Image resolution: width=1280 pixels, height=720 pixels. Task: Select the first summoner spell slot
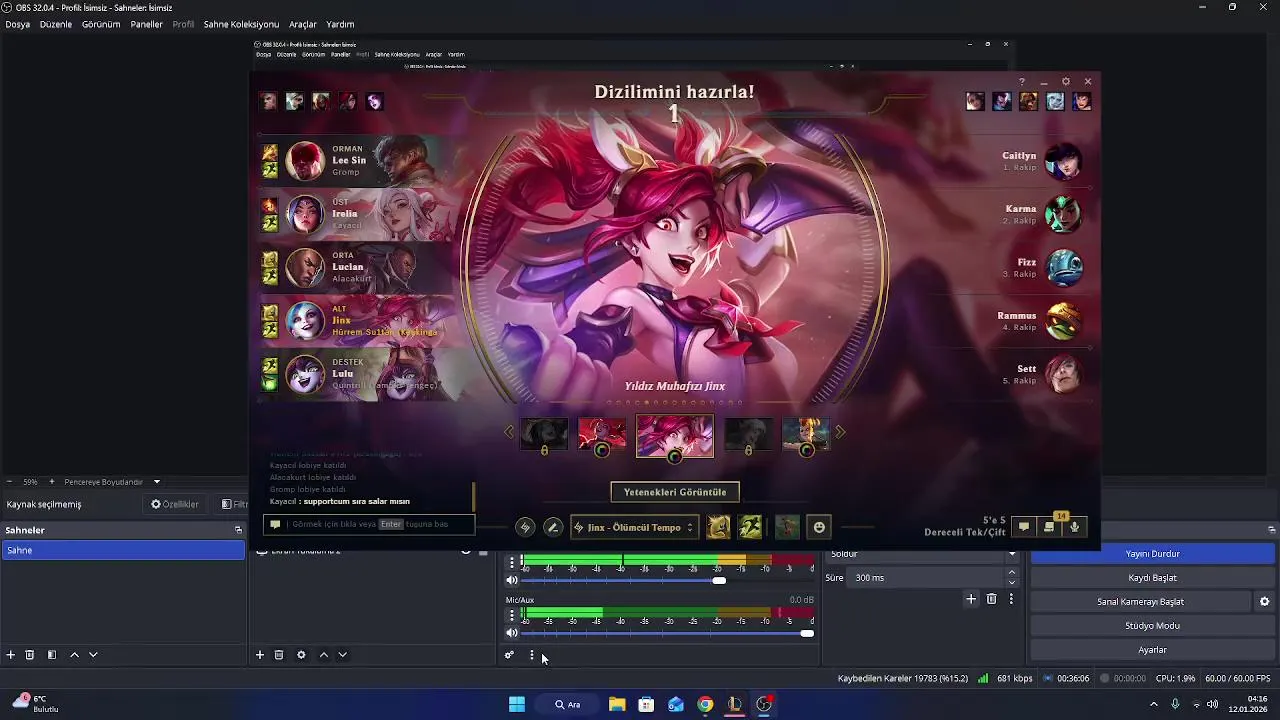pos(718,527)
